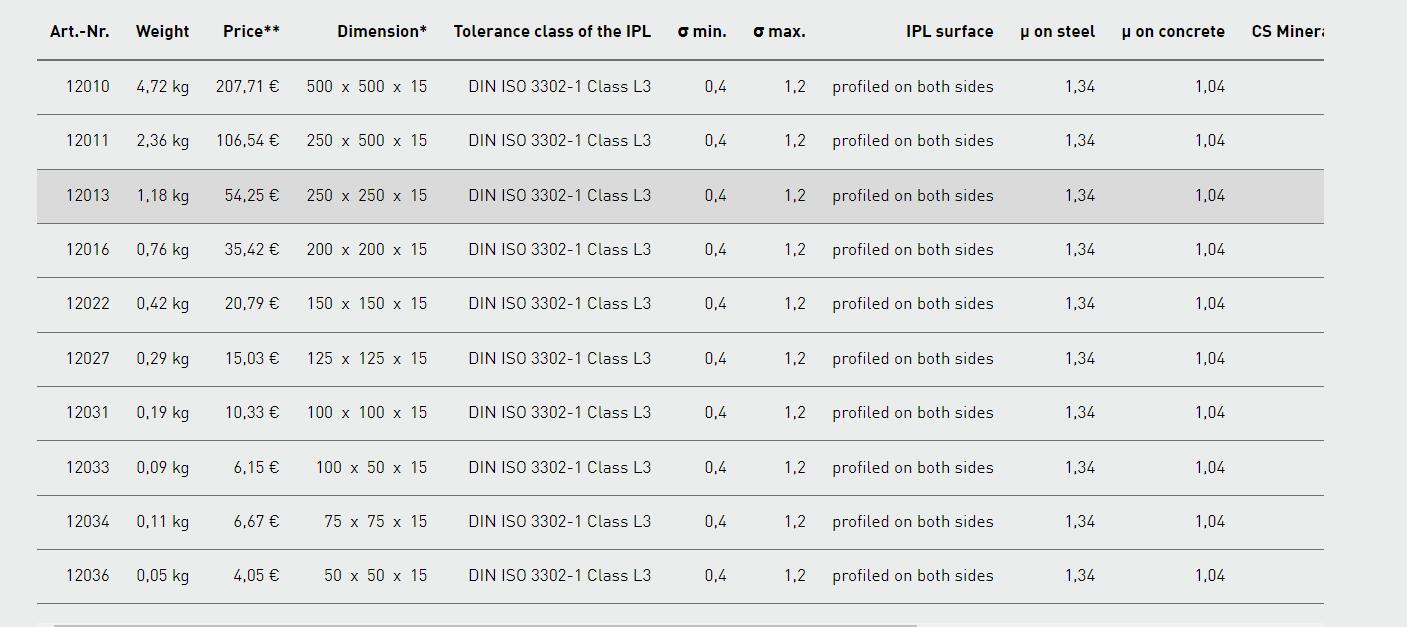Click dimension 75 x 75 x 15
This screenshot has height=627, width=1407.
coord(375,522)
